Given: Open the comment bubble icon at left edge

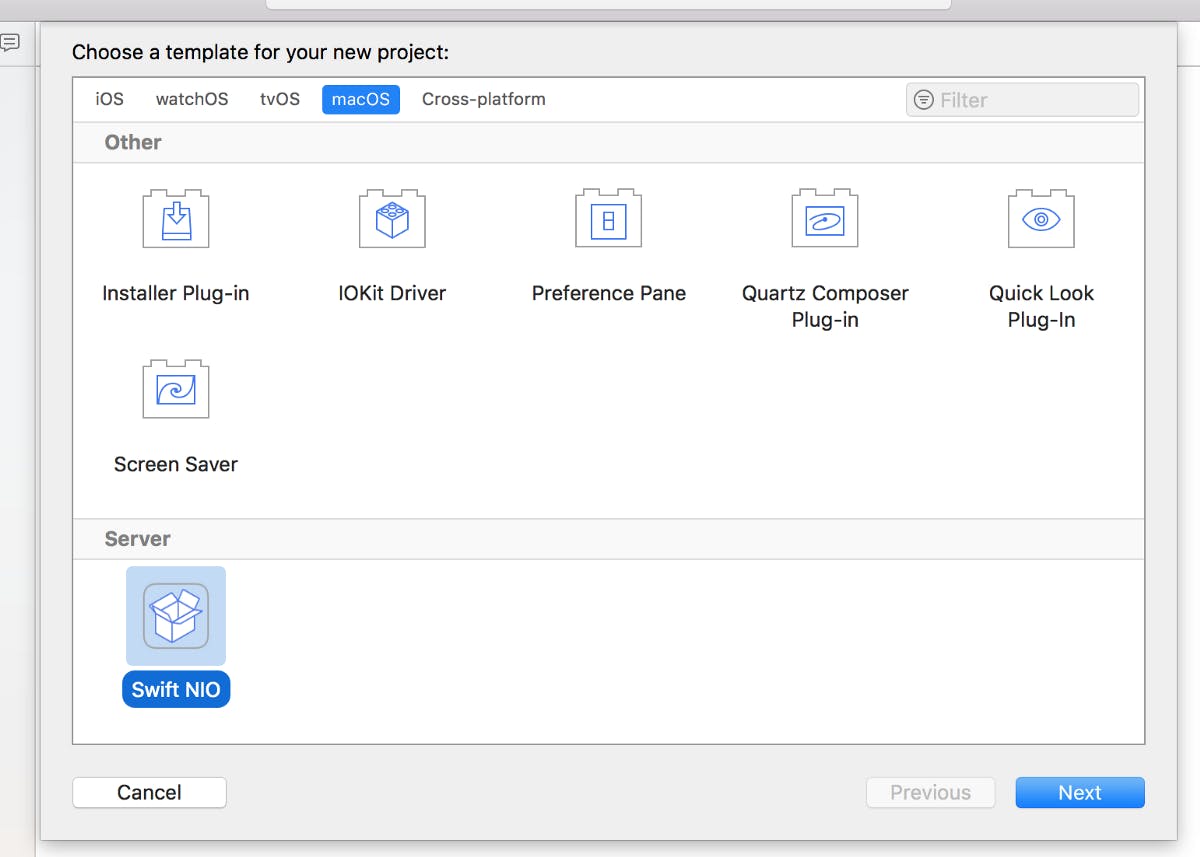Looking at the screenshot, I should (x=10, y=42).
